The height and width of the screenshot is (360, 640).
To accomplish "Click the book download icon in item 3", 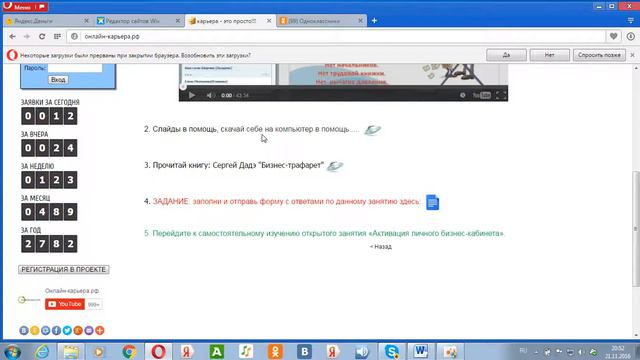I will [335, 166].
